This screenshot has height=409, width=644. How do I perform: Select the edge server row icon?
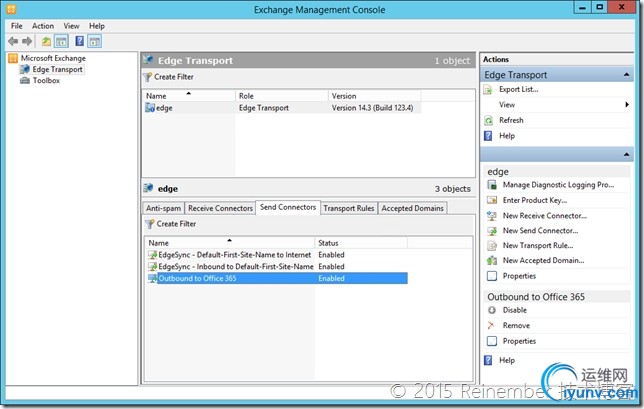click(x=150, y=108)
